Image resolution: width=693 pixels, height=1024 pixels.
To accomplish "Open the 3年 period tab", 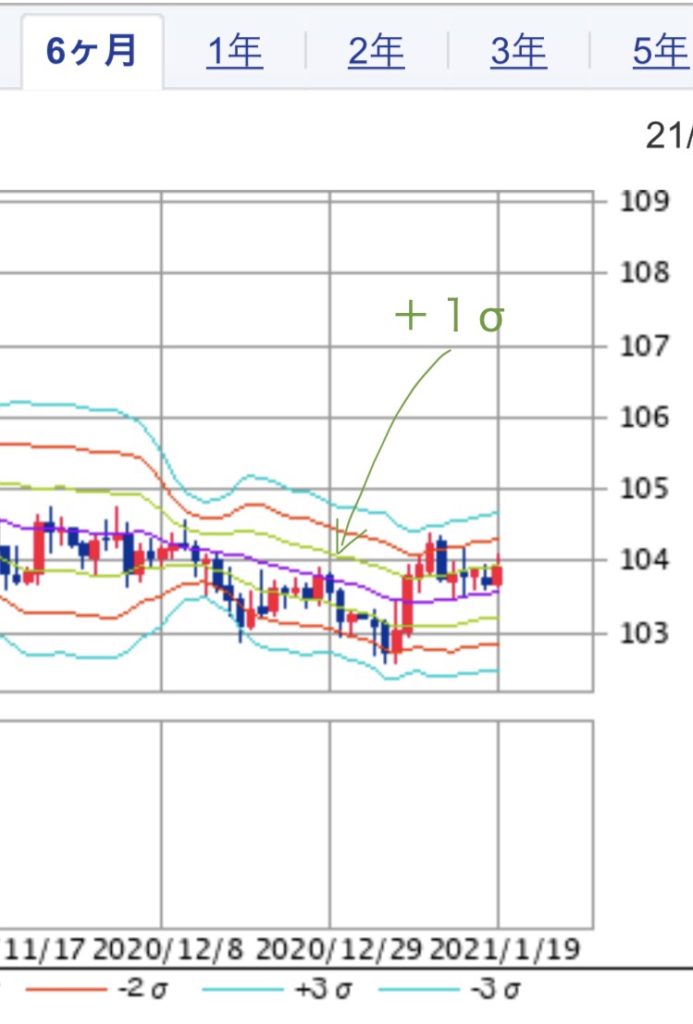I will click(x=519, y=52).
